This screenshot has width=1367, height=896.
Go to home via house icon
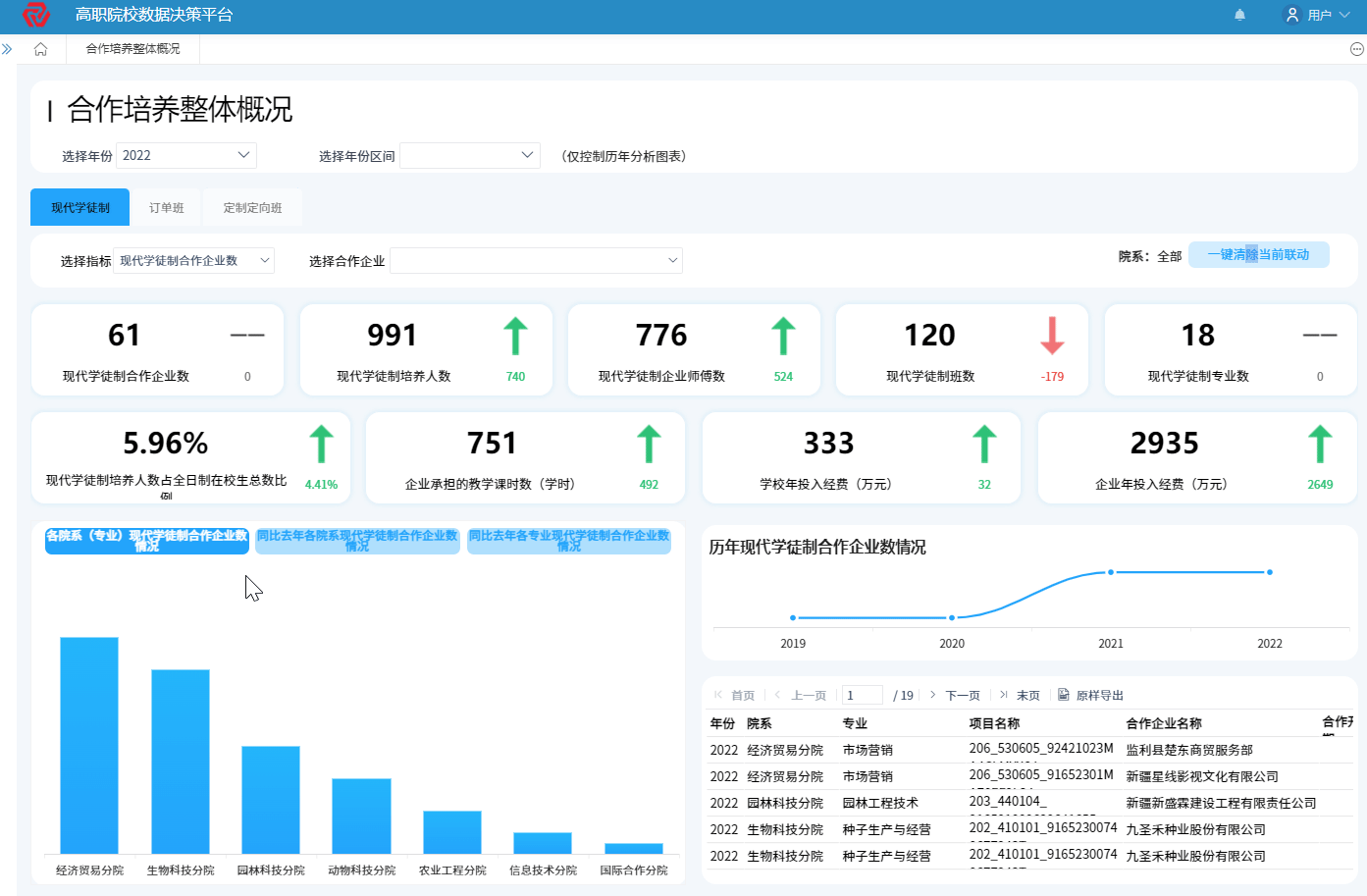(40, 49)
